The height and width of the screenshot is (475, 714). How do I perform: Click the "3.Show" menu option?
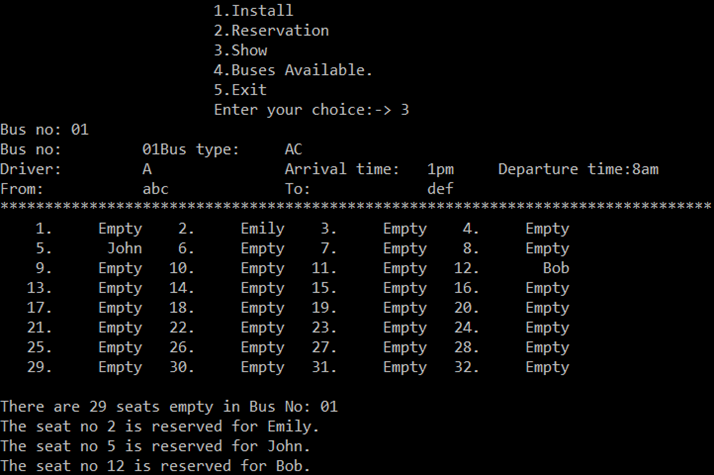(240, 50)
